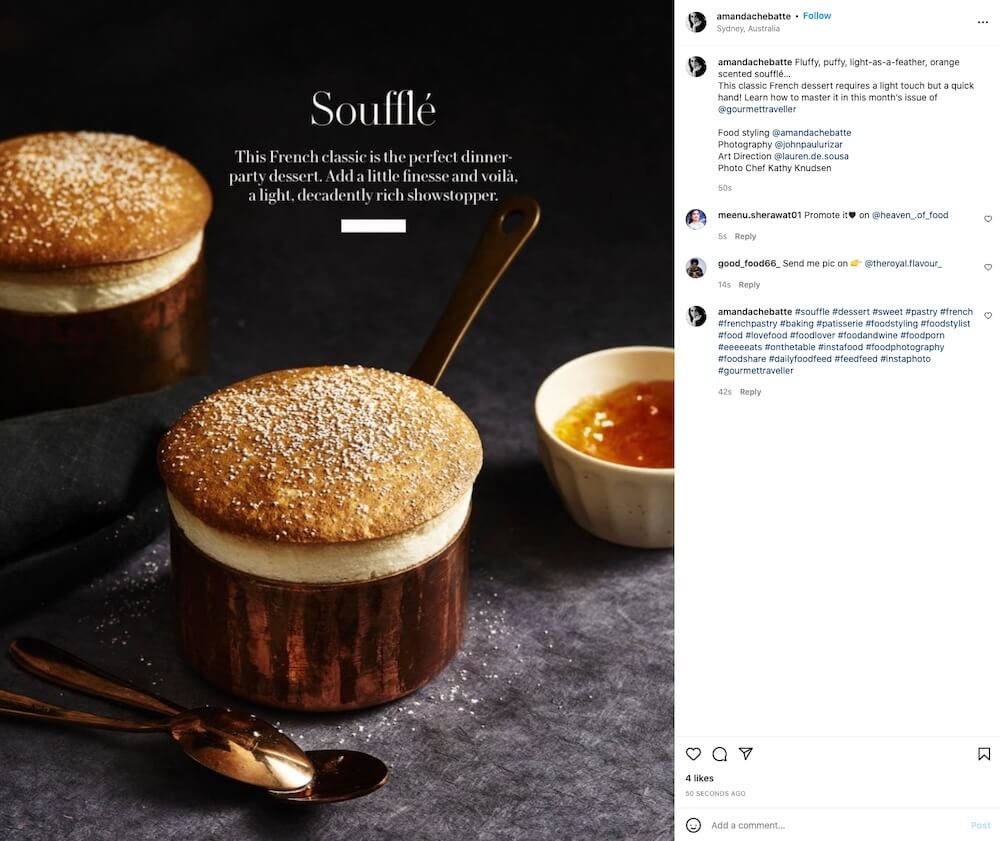Open the @johnpaulurizar photography credit

pyautogui.click(x=809, y=145)
